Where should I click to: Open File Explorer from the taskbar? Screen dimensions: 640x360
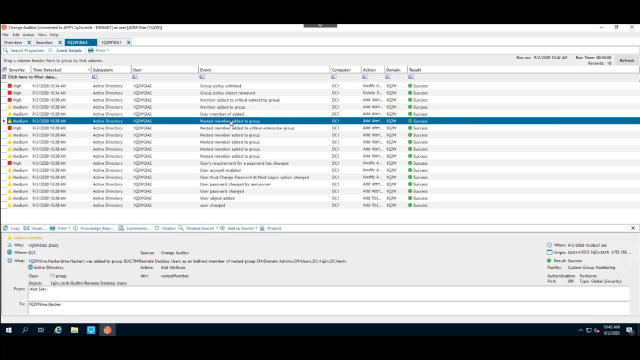click(x=74, y=330)
